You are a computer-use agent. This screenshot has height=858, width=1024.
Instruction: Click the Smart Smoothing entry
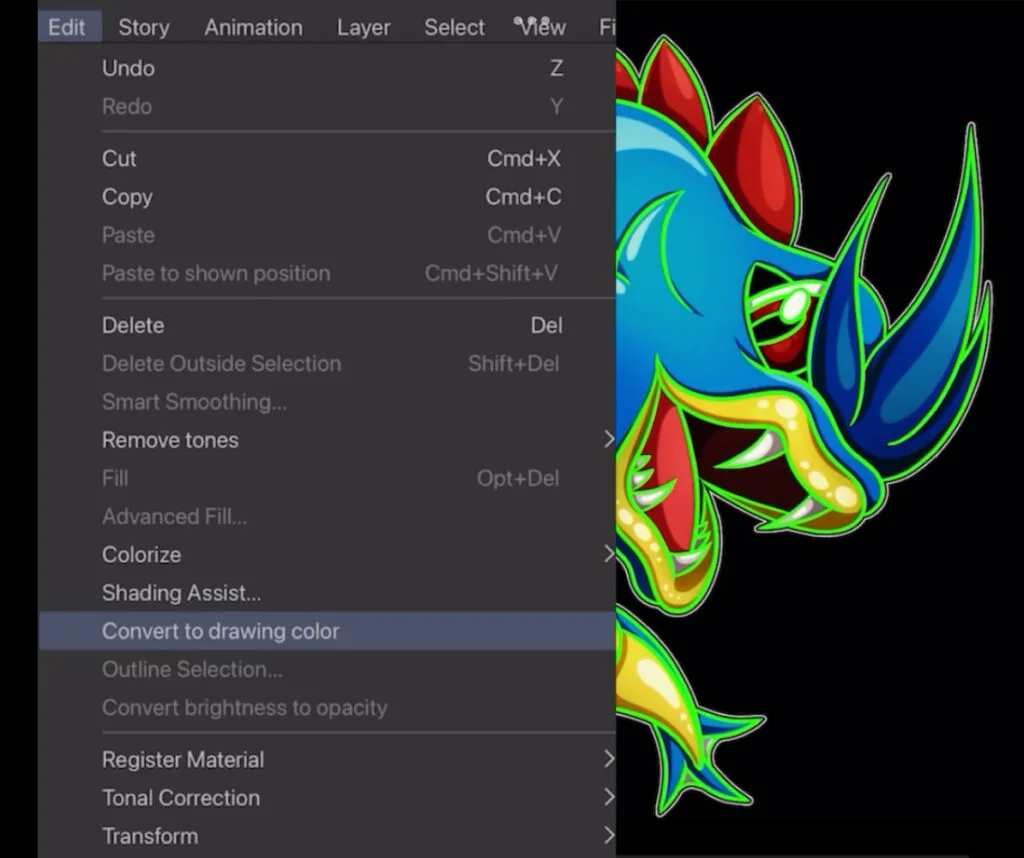point(327,402)
